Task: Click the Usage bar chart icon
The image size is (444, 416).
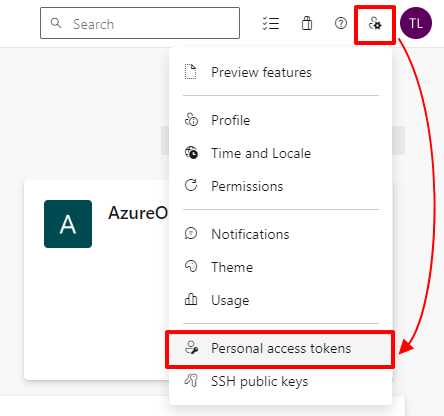Action: [191, 300]
